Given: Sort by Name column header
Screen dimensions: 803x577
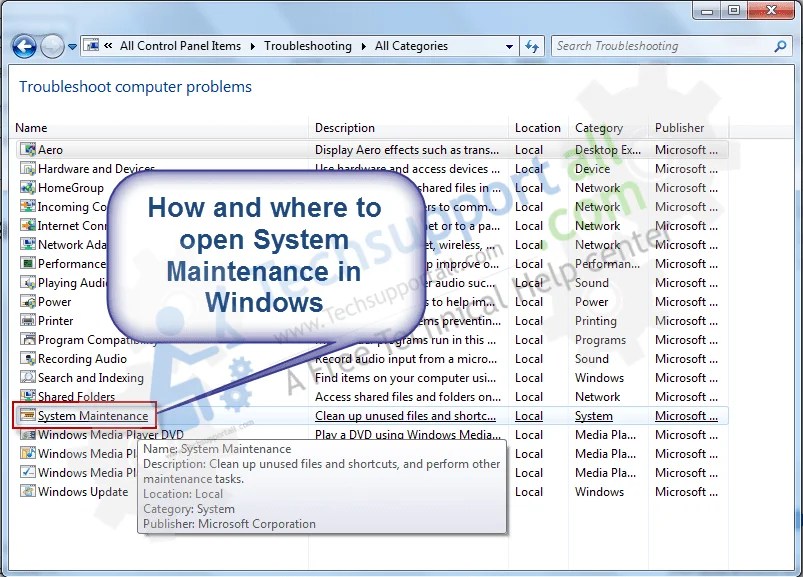Looking at the screenshot, I should tap(31, 128).
